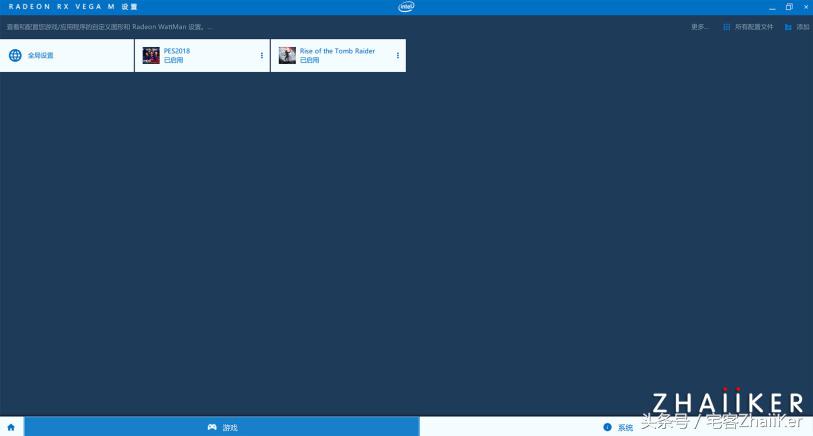Viewport: 813px width, 436px height.
Task: Click the 更多 more link
Action: pyautogui.click(x=699, y=27)
